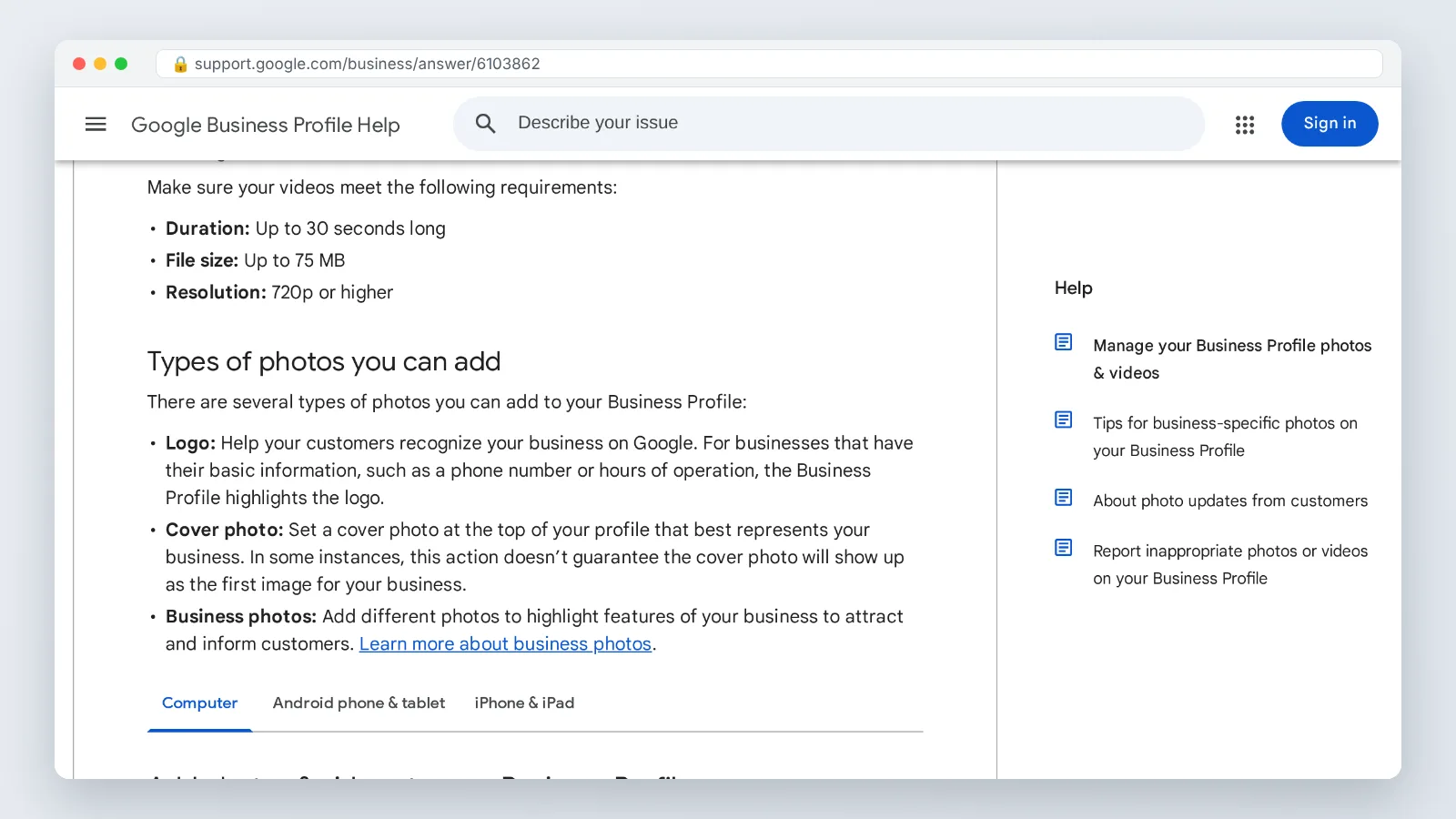Image resolution: width=1456 pixels, height=819 pixels.
Task: Open About photo updates from customers
Action: point(1230,500)
